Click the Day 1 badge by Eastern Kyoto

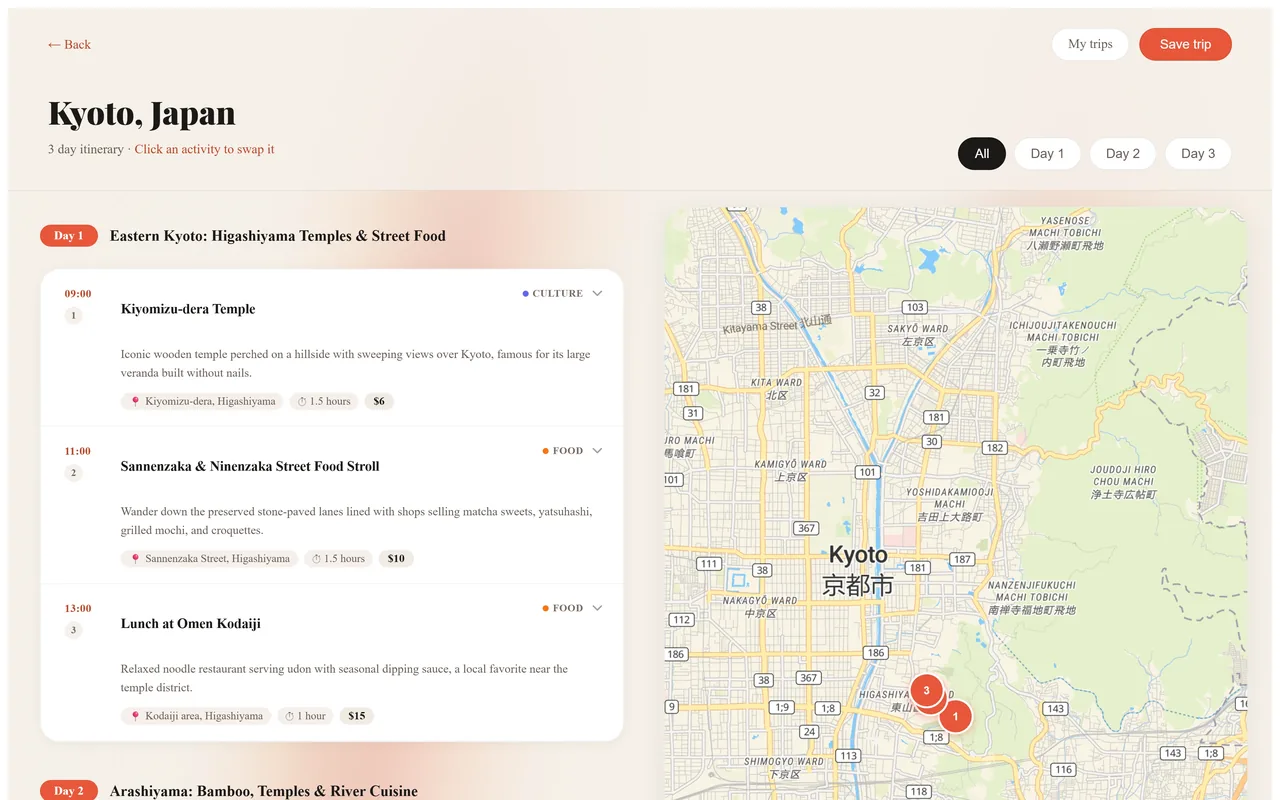(x=69, y=236)
